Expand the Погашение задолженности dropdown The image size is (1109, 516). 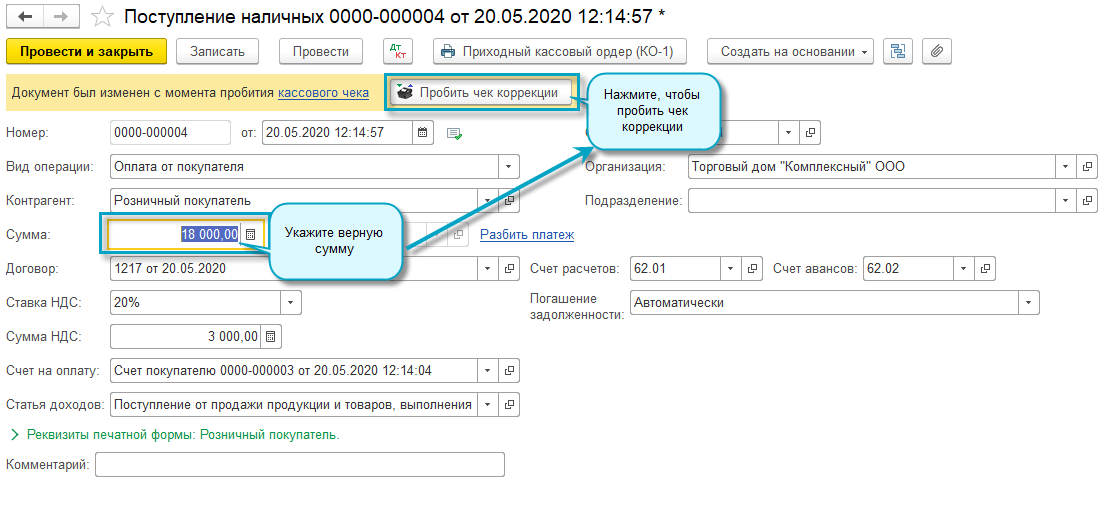tap(1029, 303)
